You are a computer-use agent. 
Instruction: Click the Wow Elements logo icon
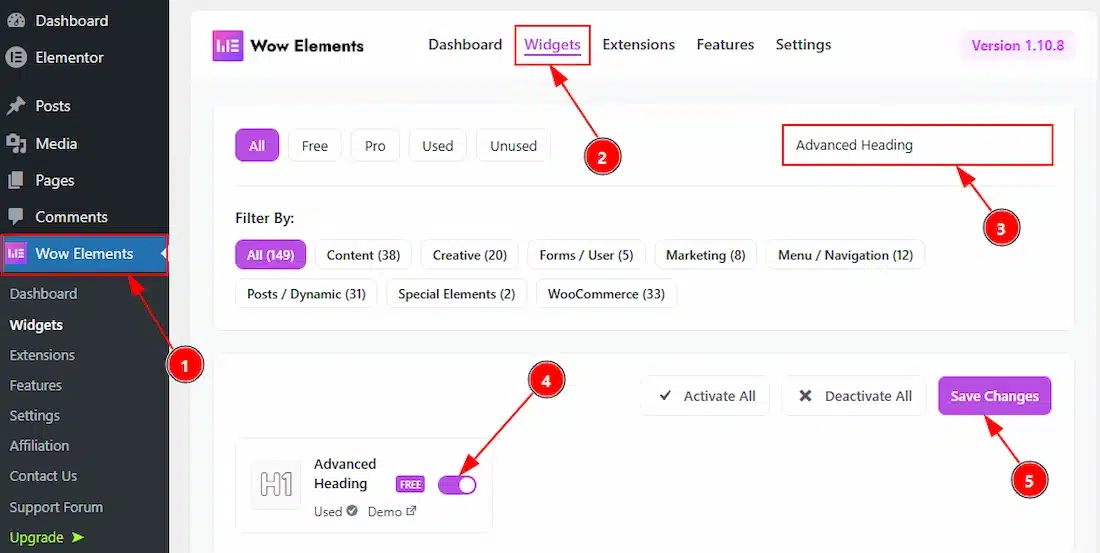click(228, 46)
